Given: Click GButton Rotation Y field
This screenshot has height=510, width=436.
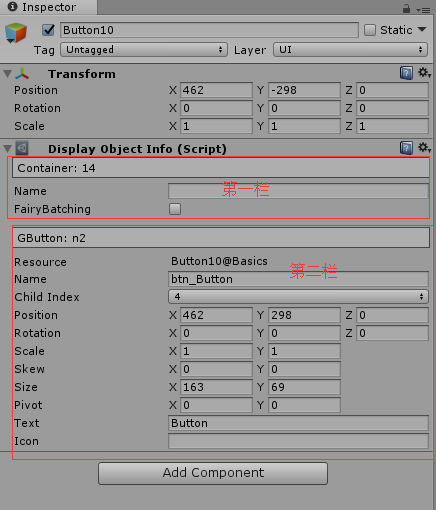Looking at the screenshot, I should [304, 333].
